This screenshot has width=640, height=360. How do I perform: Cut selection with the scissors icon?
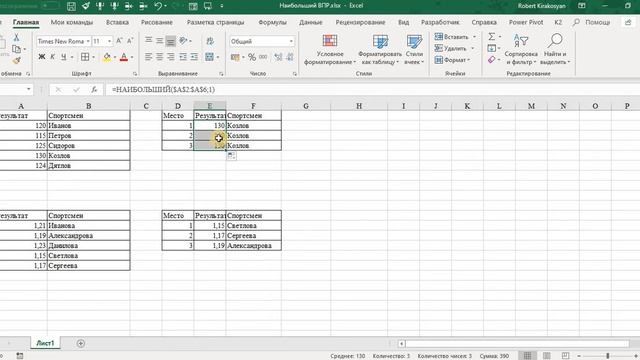[x=16, y=38]
